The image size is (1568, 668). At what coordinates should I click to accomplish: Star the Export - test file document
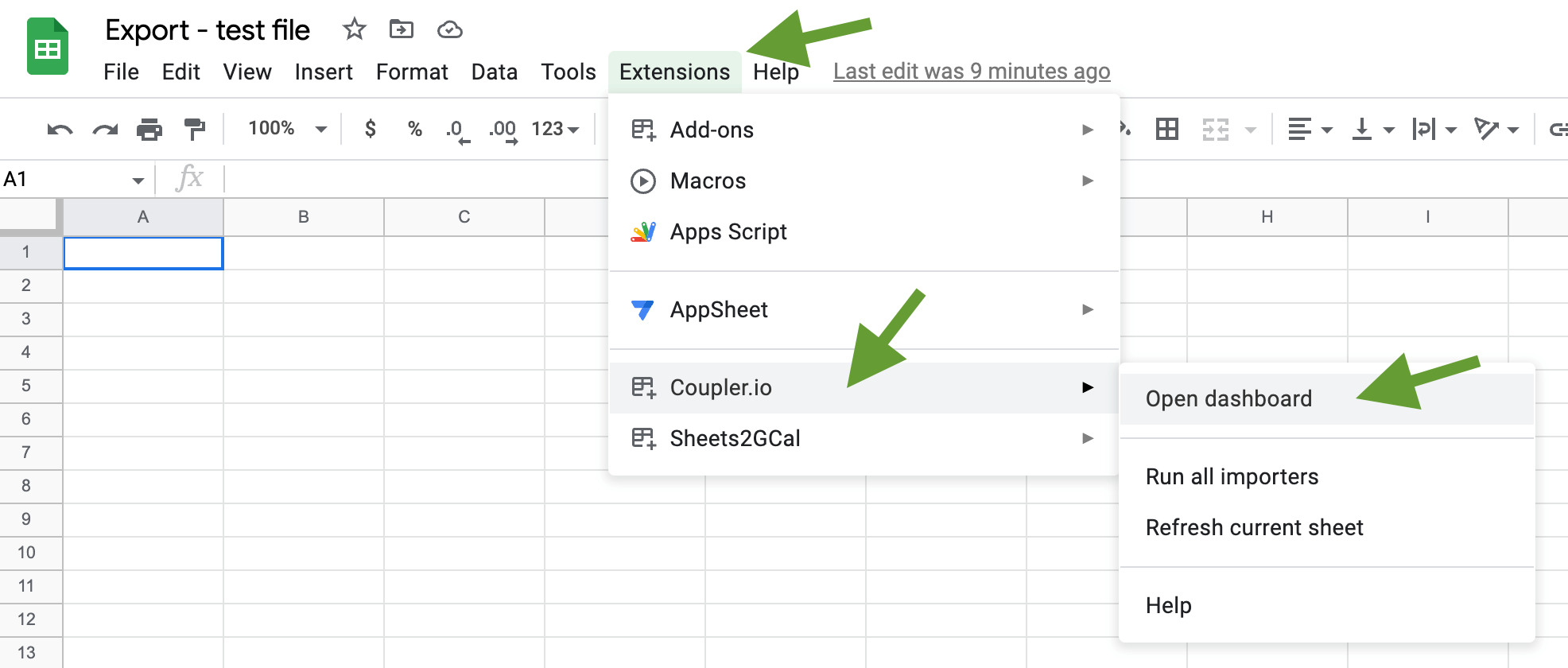(x=354, y=30)
